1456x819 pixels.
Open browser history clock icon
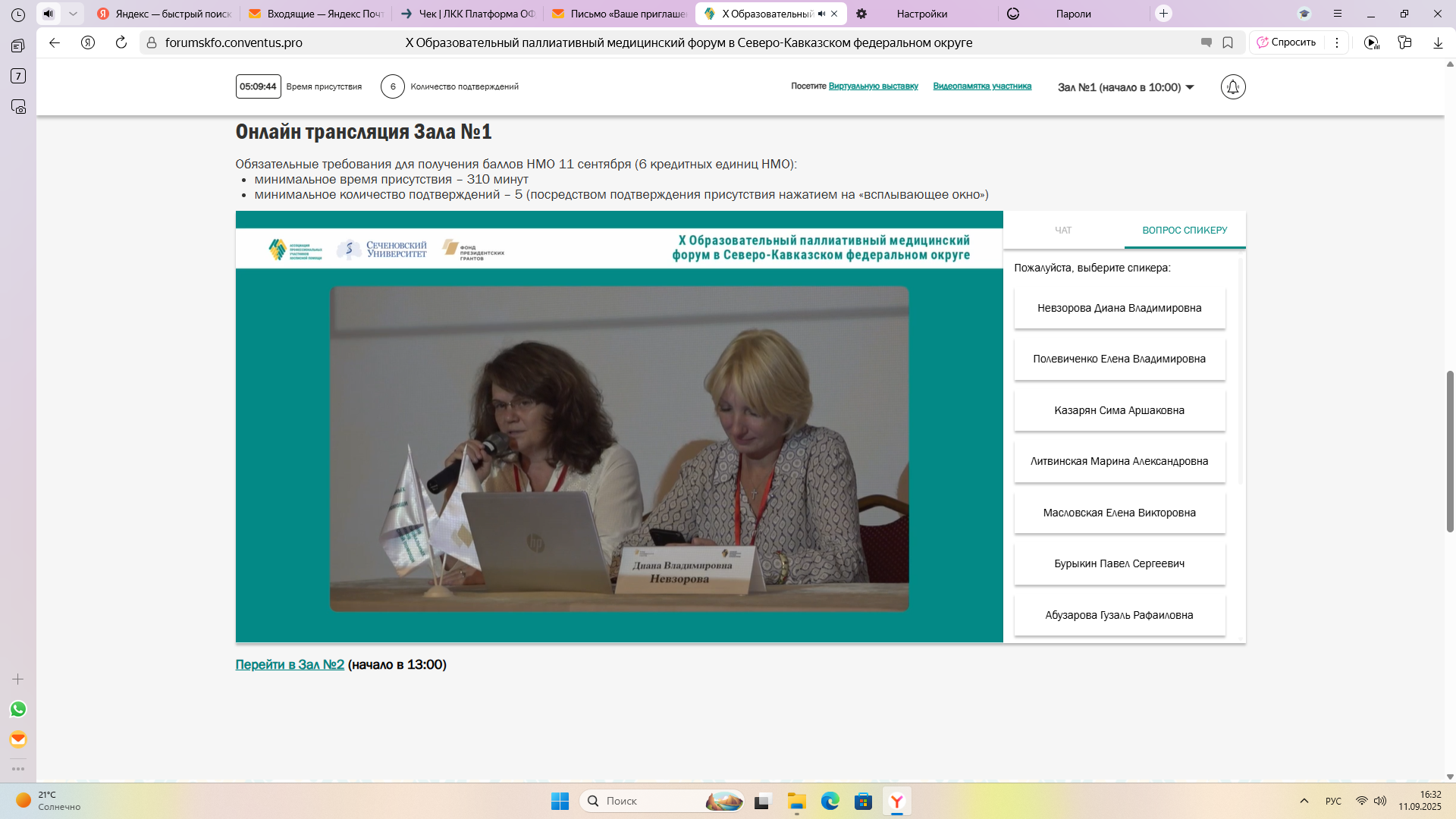click(18, 14)
